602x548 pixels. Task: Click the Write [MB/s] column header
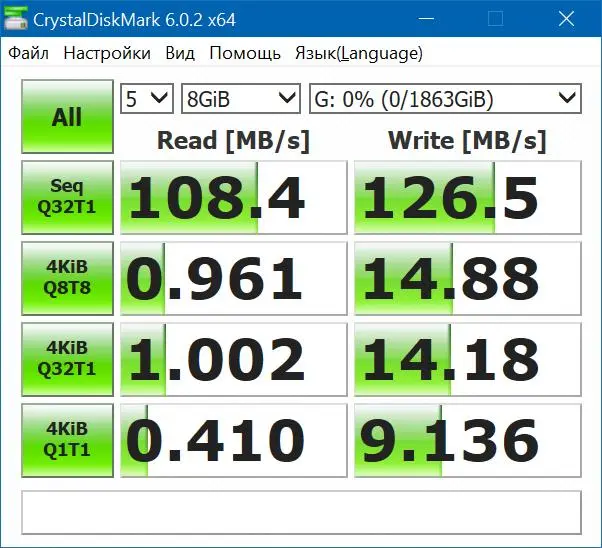(x=467, y=141)
